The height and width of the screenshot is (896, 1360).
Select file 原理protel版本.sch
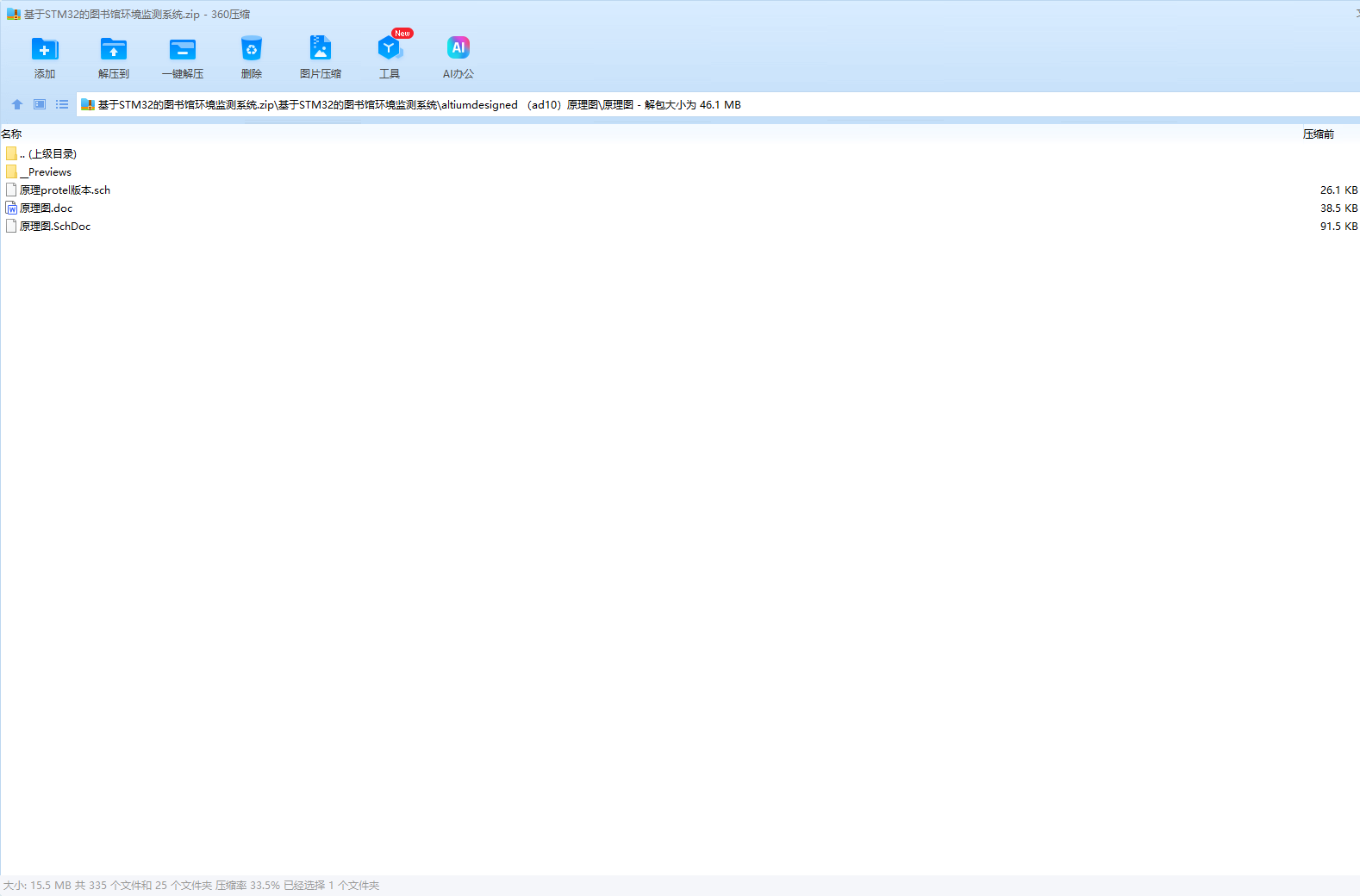point(65,190)
